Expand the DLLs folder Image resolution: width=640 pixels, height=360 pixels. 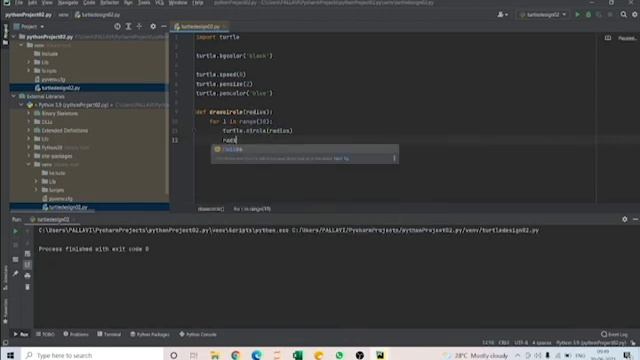pos(29,122)
